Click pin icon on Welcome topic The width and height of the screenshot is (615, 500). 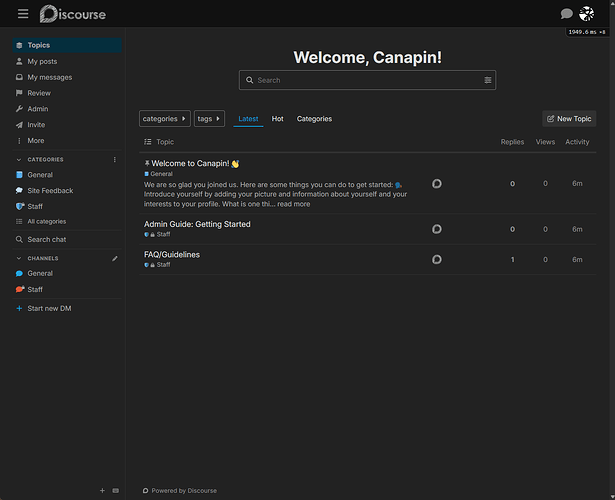point(147,163)
